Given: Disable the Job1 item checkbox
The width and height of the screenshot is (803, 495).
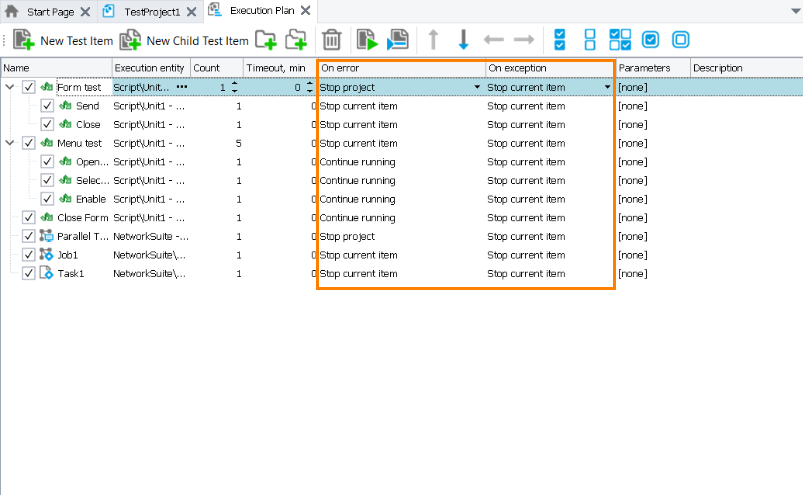Looking at the screenshot, I should (x=28, y=255).
